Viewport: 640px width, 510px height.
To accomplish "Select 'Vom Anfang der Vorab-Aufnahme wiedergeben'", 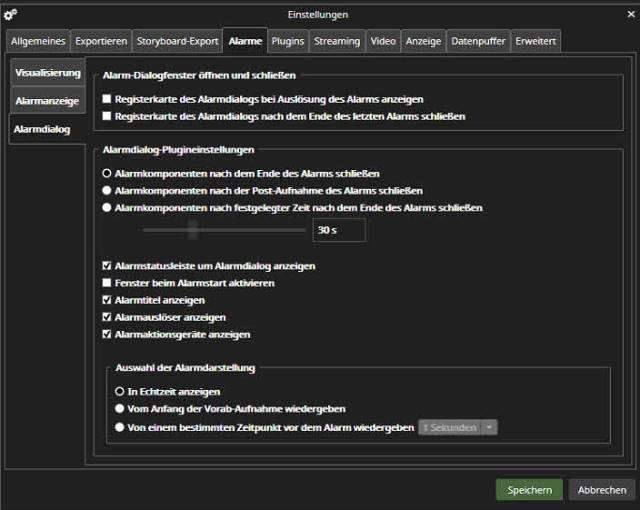I will pyautogui.click(x=120, y=409).
